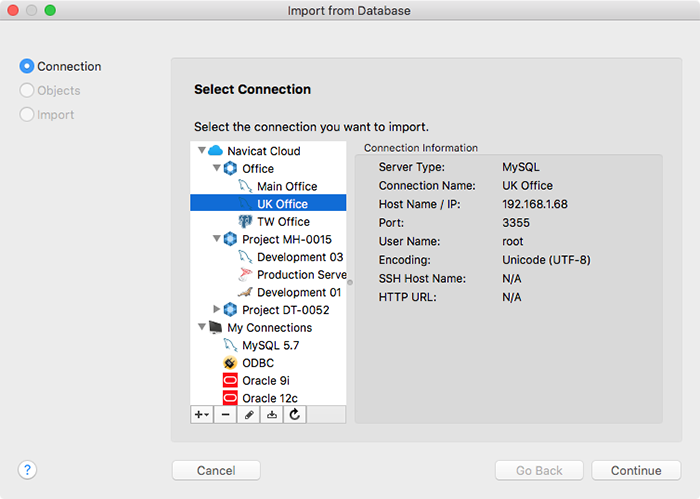Select the Objects step radio button
Viewport: 700px width, 499px height.
point(27,90)
